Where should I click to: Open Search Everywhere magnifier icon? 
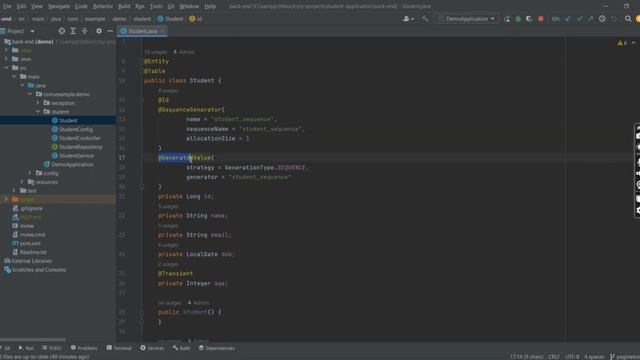click(x=628, y=19)
